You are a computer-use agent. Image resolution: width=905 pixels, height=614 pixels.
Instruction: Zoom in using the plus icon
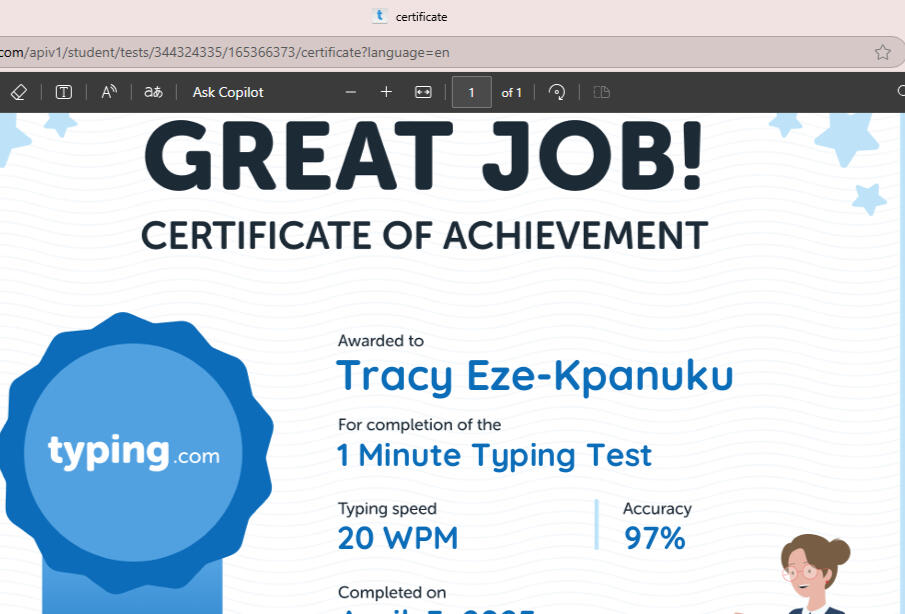[x=386, y=92]
